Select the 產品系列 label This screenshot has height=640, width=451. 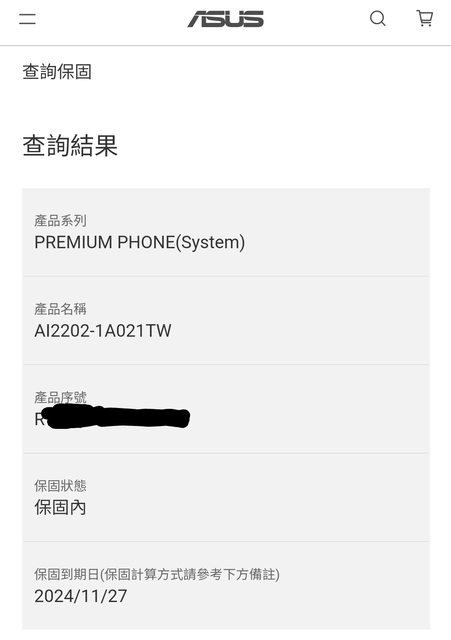[60, 221]
